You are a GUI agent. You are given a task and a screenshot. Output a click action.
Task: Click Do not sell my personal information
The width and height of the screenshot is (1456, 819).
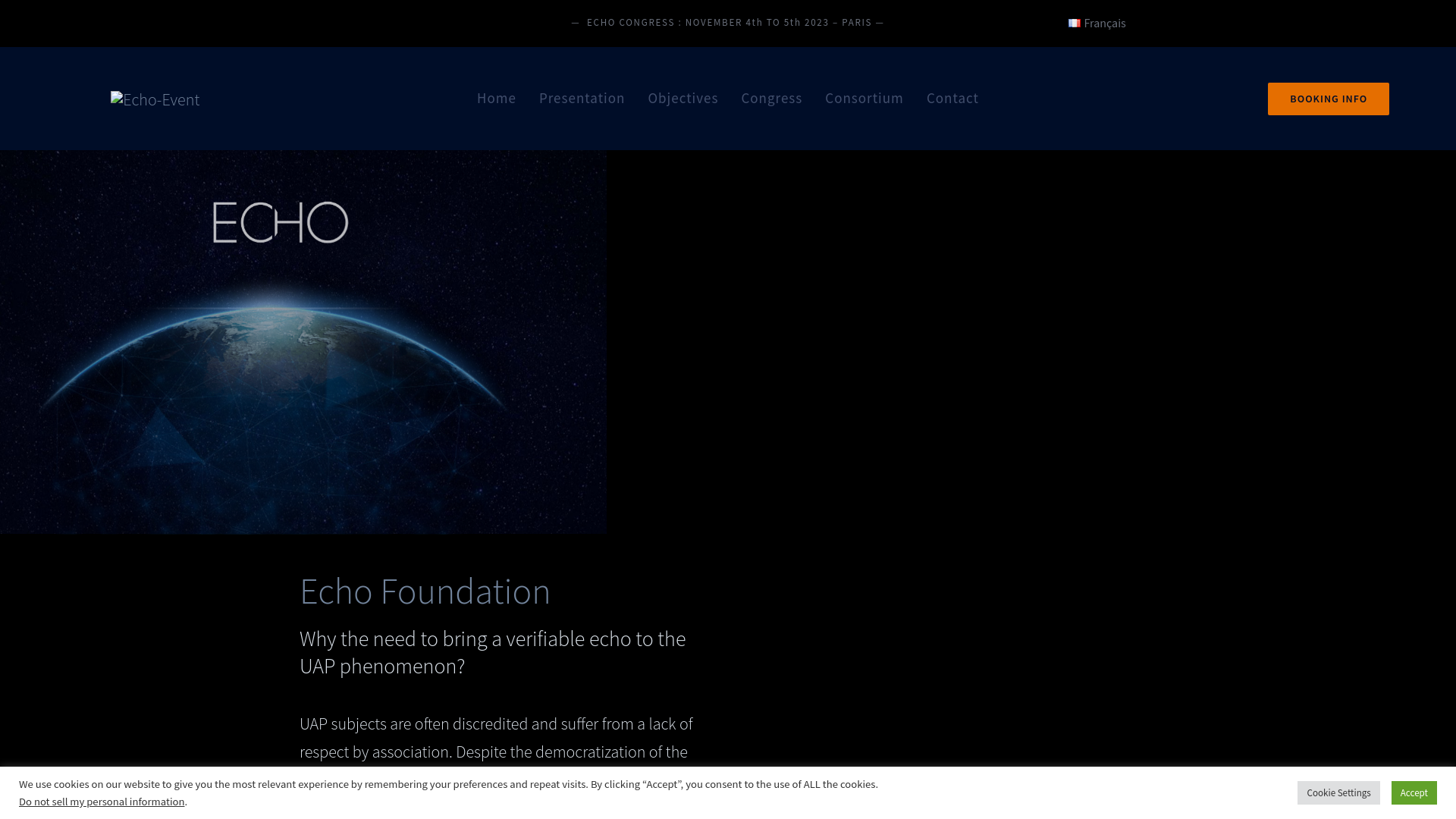[x=102, y=802]
